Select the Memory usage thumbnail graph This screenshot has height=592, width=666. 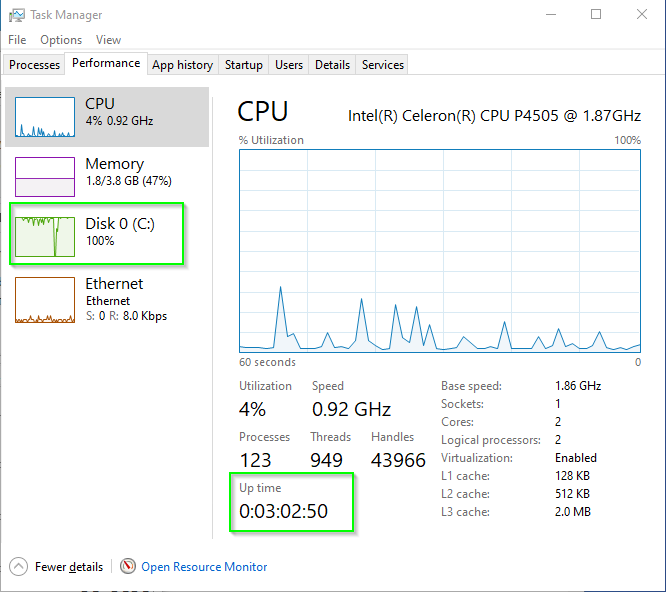point(45,177)
